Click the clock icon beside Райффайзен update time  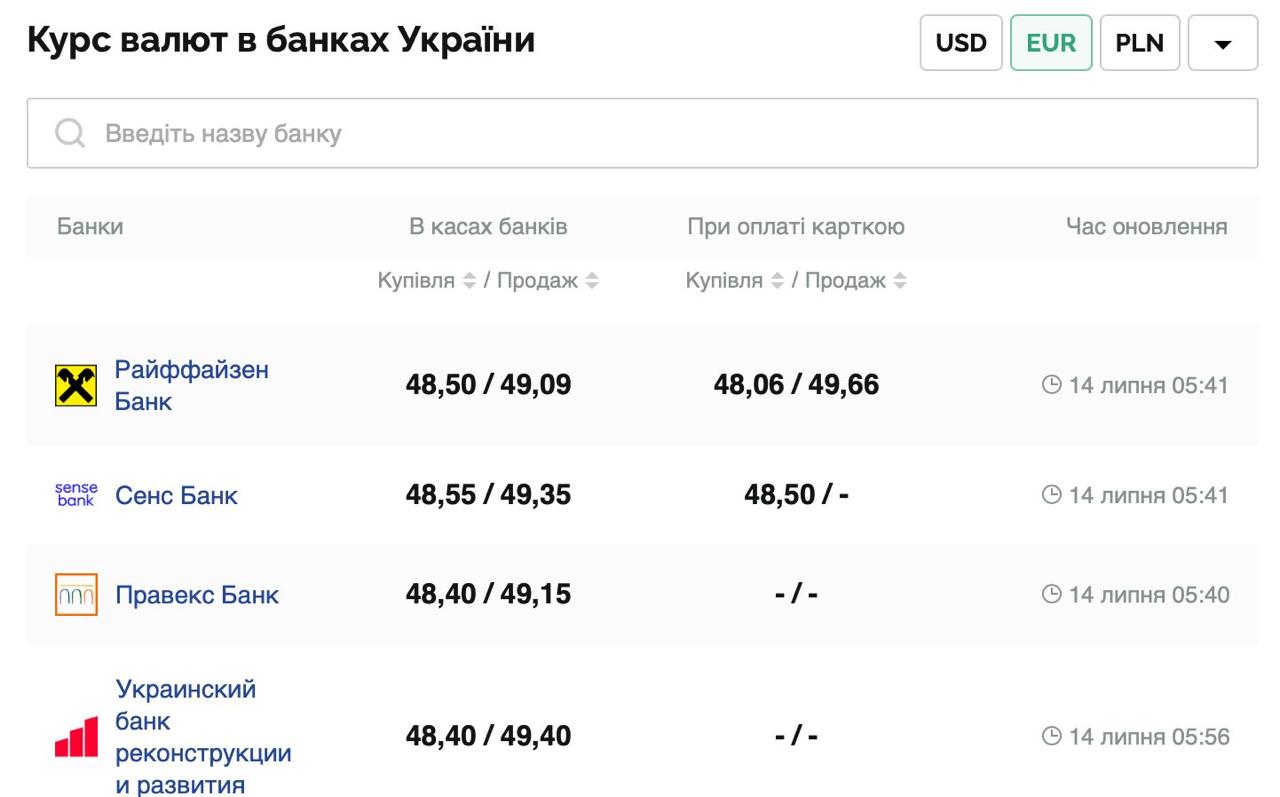point(1049,383)
